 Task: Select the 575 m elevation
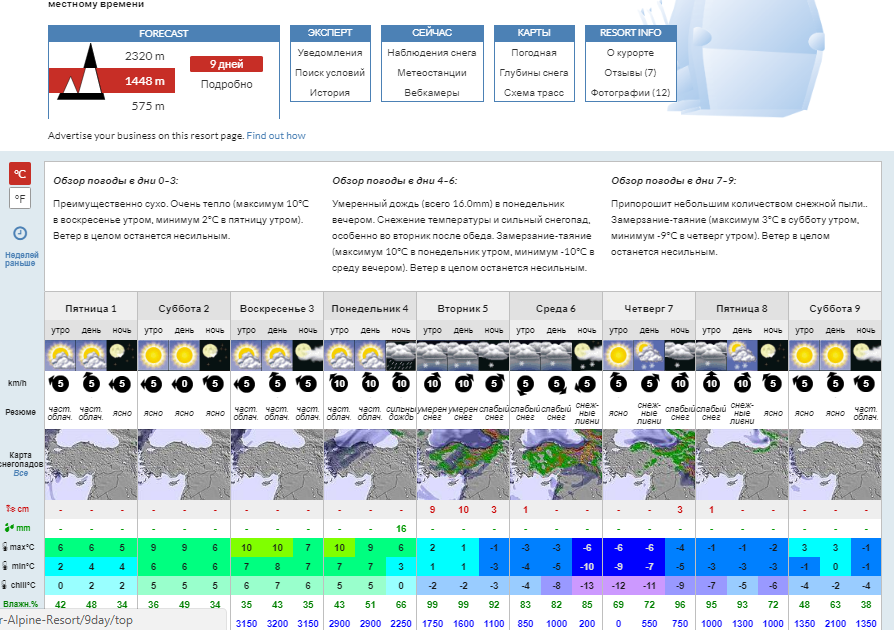[x=148, y=106]
